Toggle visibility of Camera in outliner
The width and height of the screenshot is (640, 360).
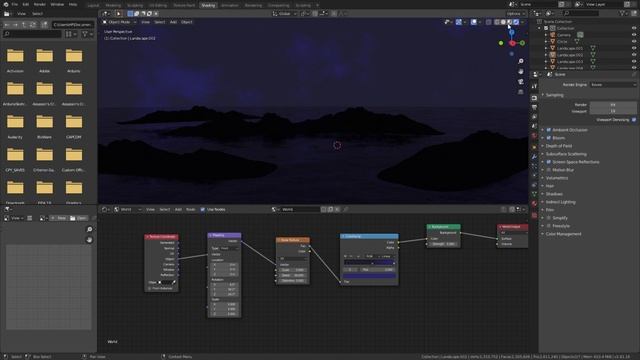point(634,35)
